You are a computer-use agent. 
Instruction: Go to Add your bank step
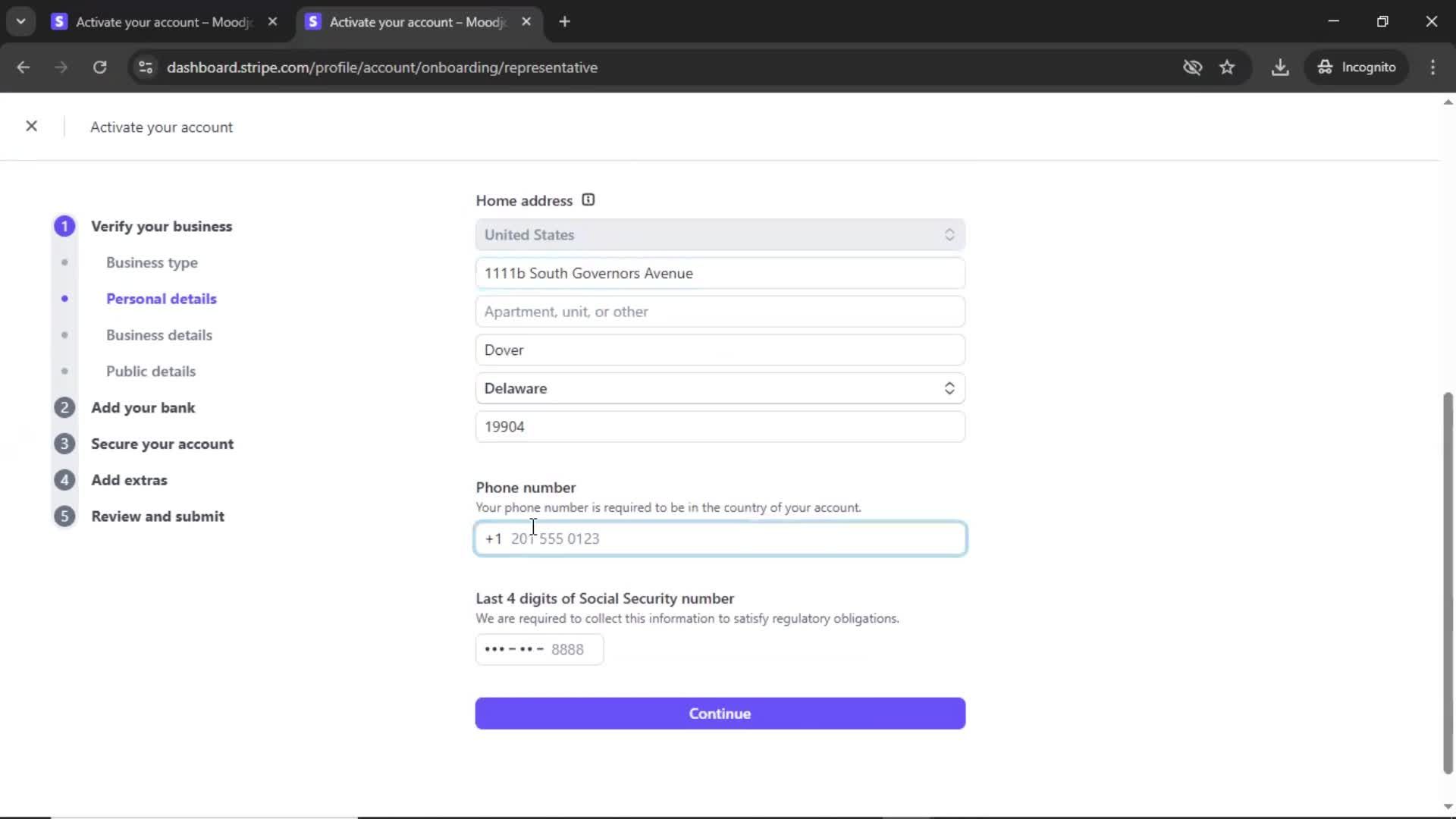[x=143, y=408]
